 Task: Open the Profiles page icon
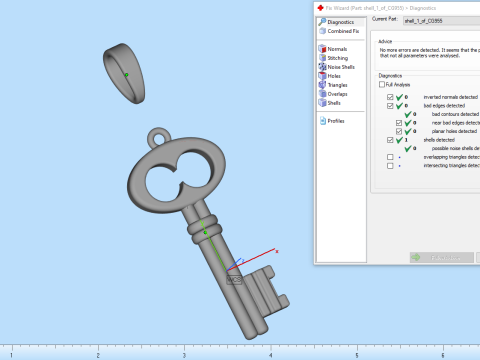tap(323, 121)
